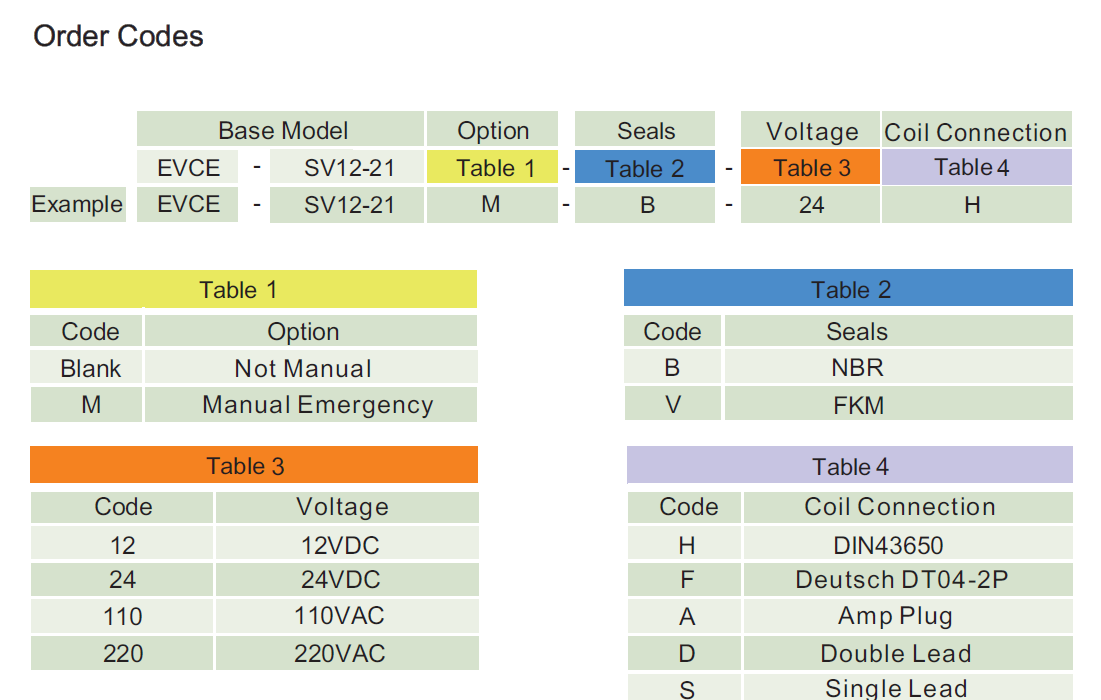The width and height of the screenshot is (1101, 700).
Task: Select the 110VAC voltage cell
Action: pyautogui.click(x=340, y=616)
